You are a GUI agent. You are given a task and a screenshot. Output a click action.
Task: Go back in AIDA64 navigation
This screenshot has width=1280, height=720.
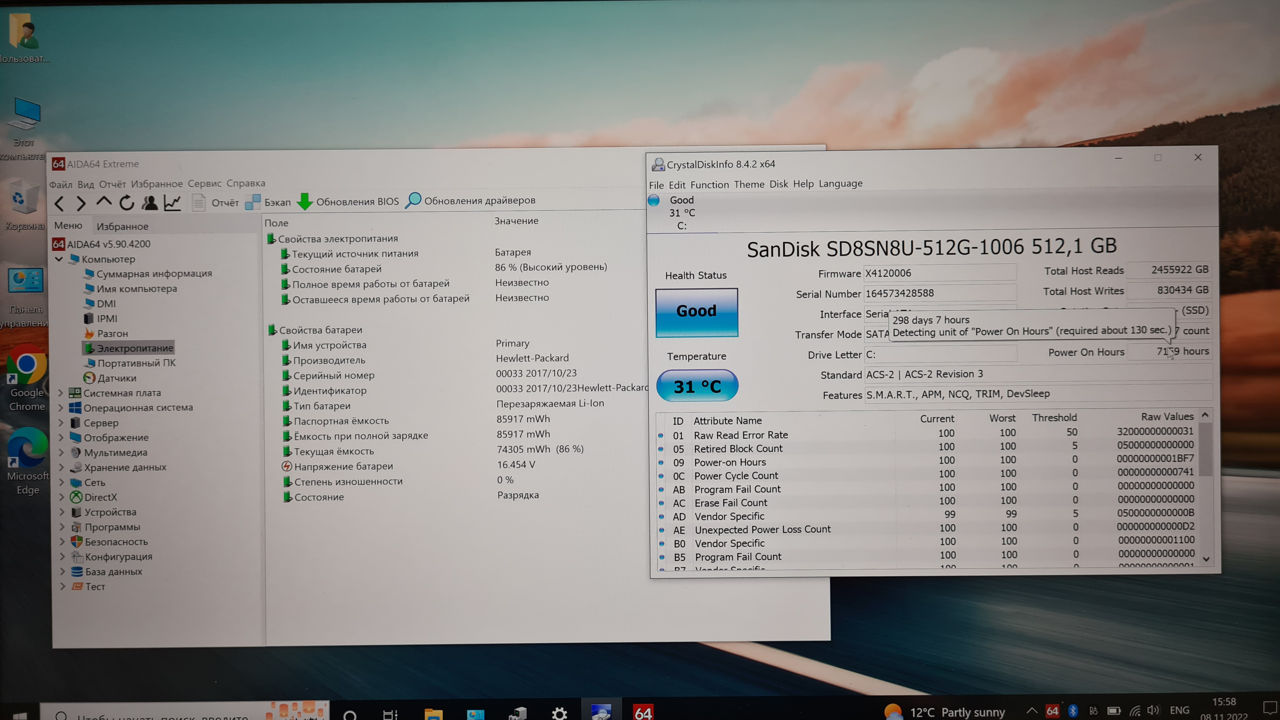[58, 203]
